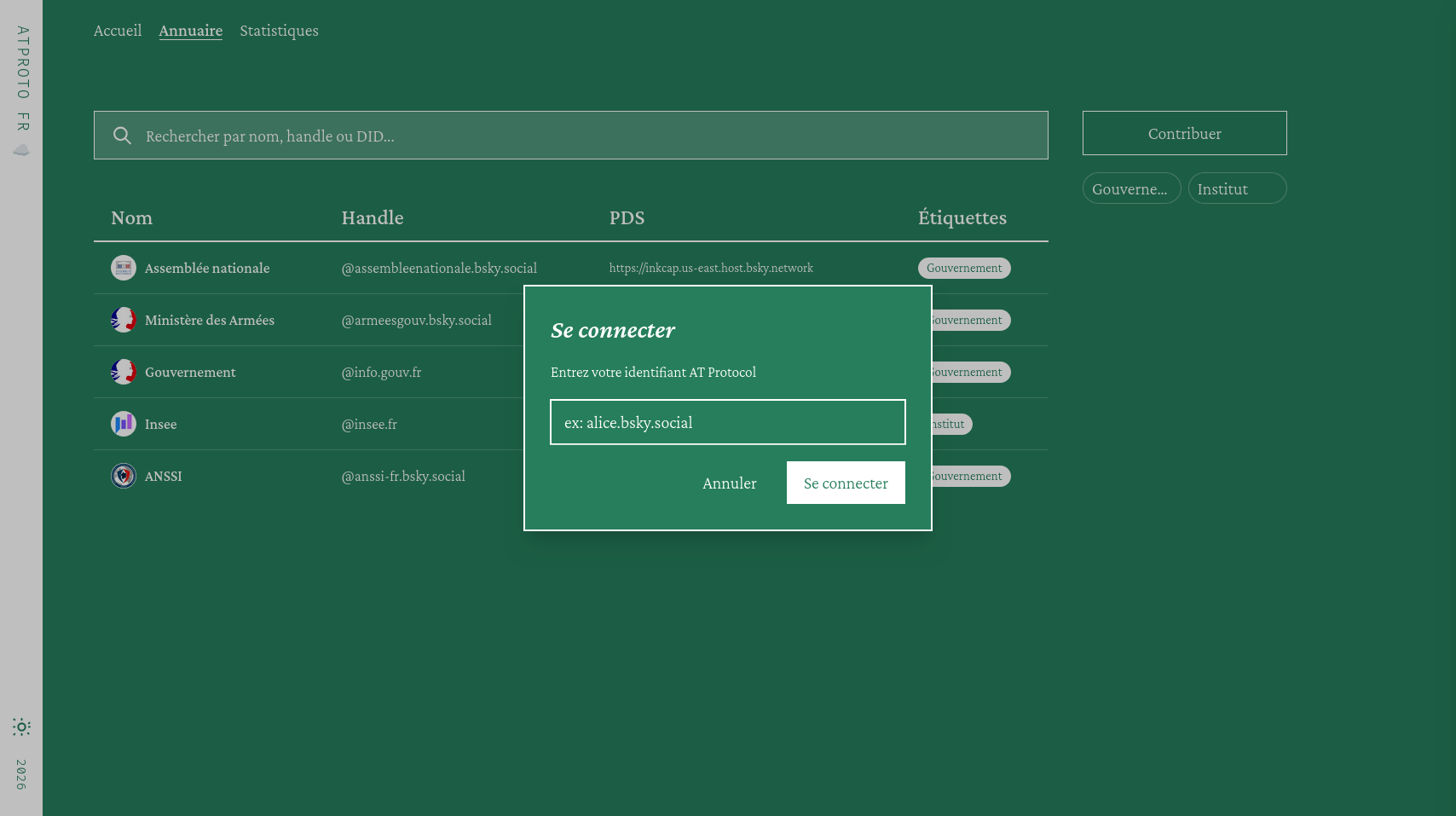Cancel the dialog with Annuler
The width and height of the screenshot is (1456, 816).
coord(729,482)
